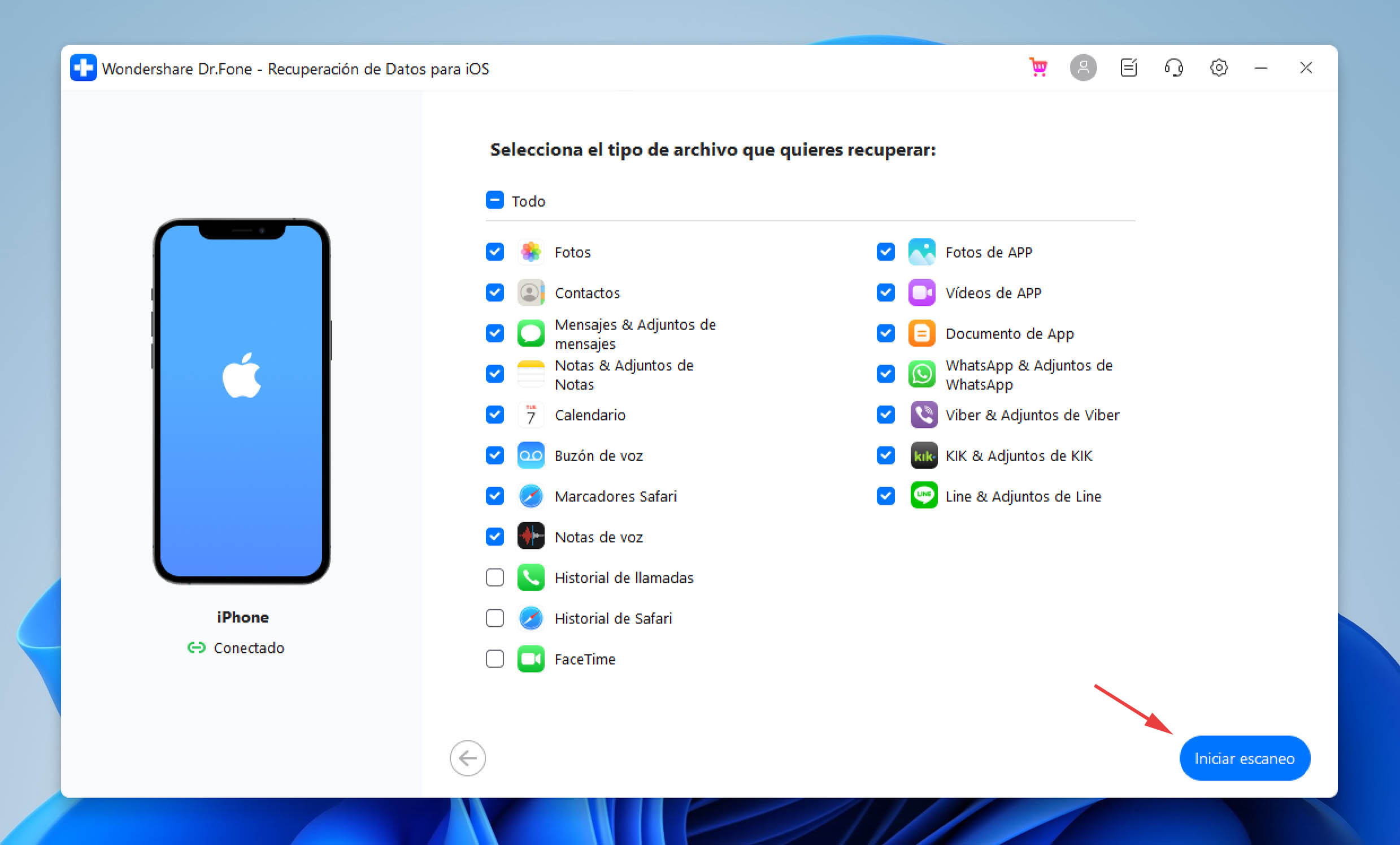
Task: Click the green Conectado link icon
Action: click(197, 648)
